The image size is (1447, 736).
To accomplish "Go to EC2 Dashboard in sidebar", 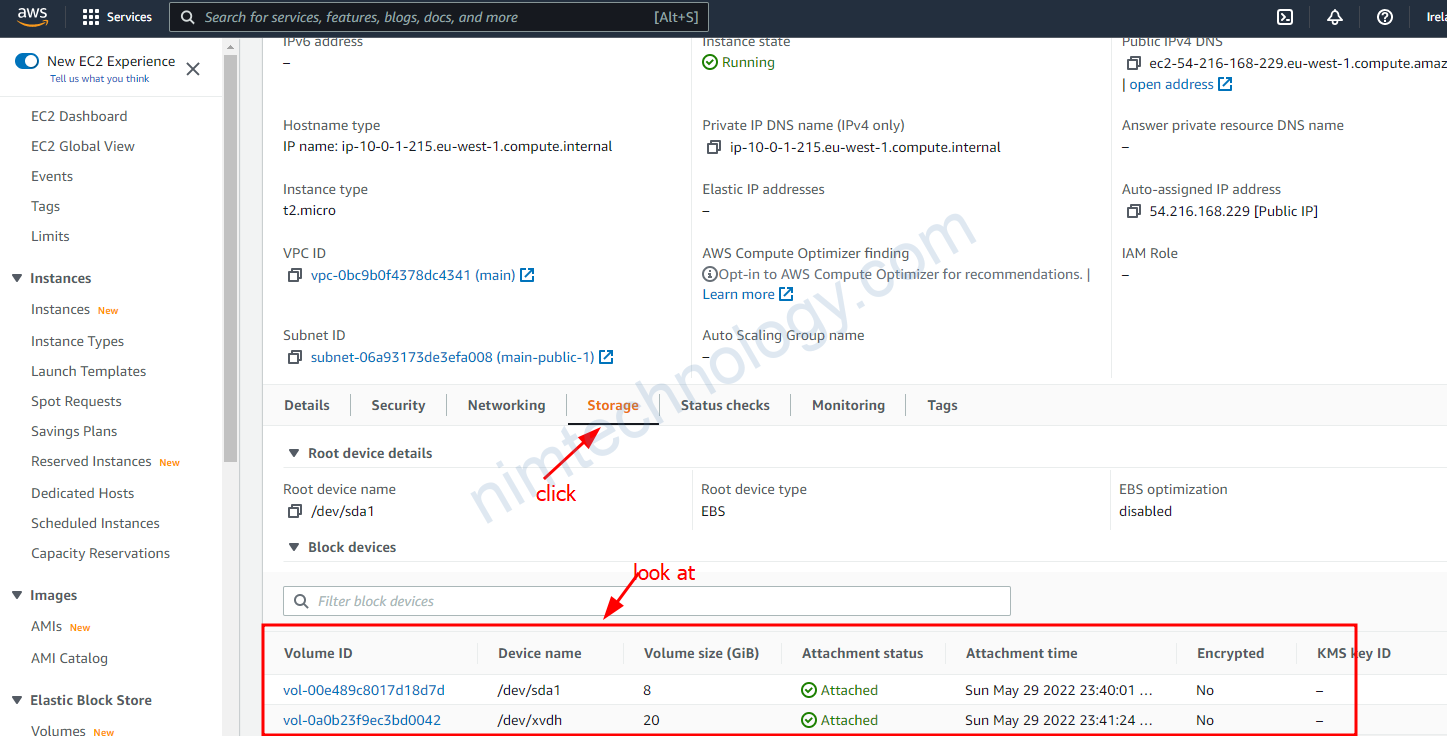I will (x=79, y=116).
